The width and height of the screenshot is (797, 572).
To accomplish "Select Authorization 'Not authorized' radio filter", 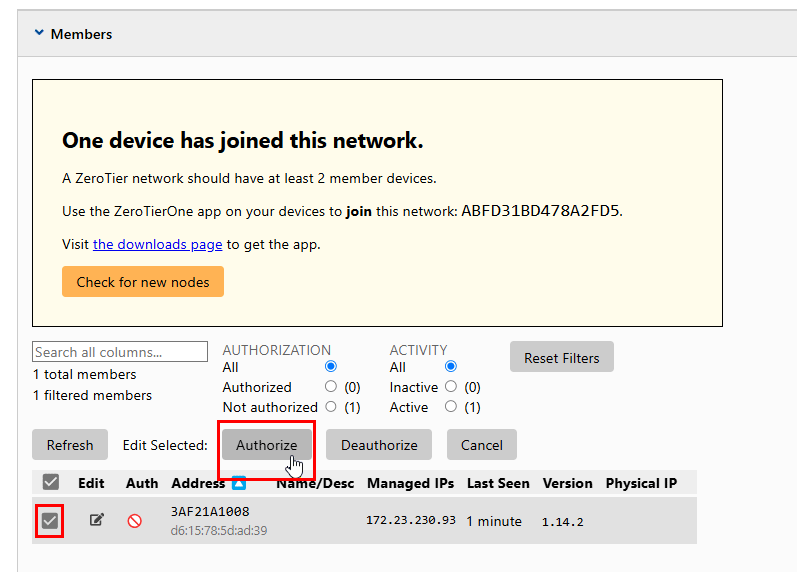I will tap(331, 407).
